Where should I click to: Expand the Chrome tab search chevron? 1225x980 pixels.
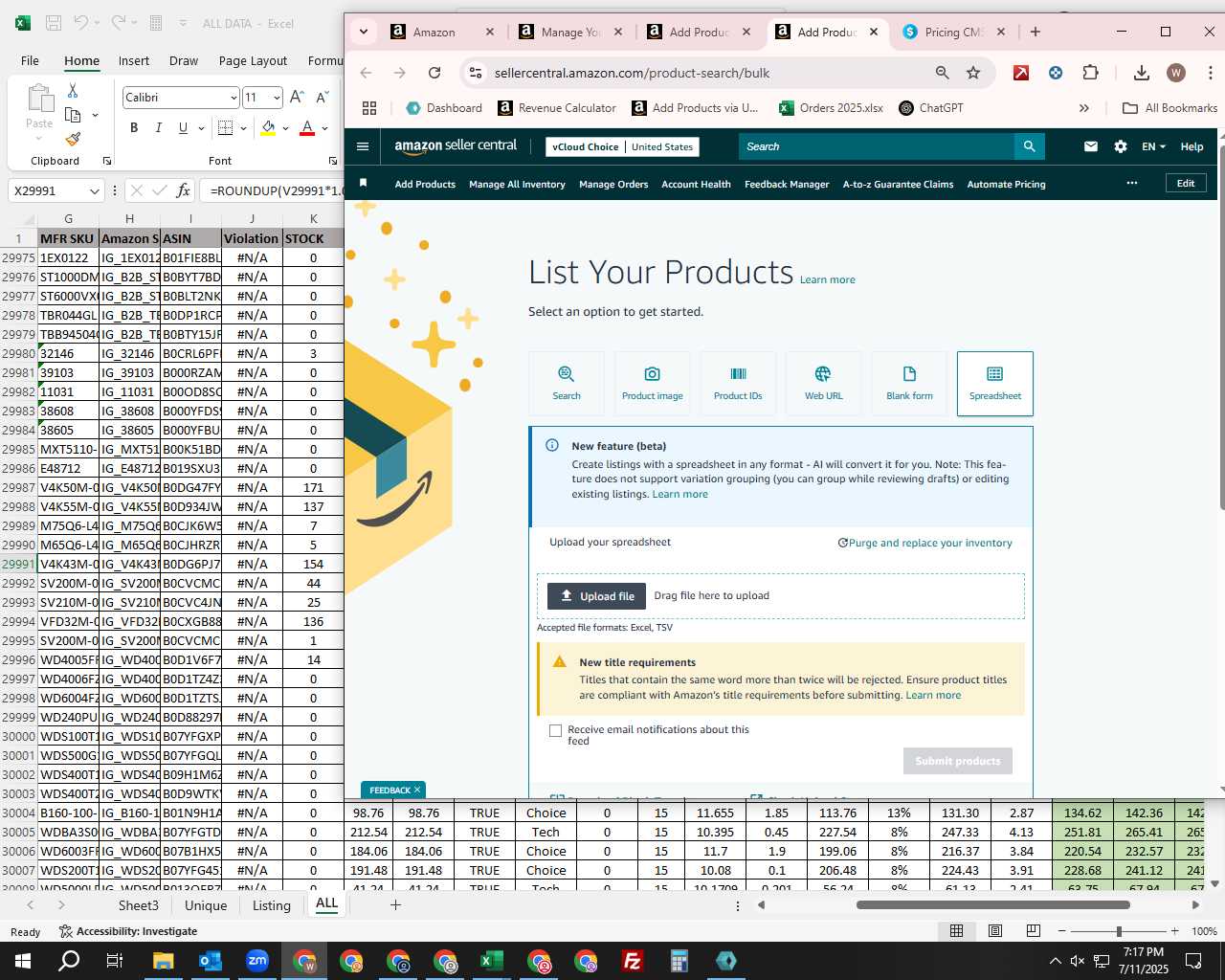tap(364, 32)
